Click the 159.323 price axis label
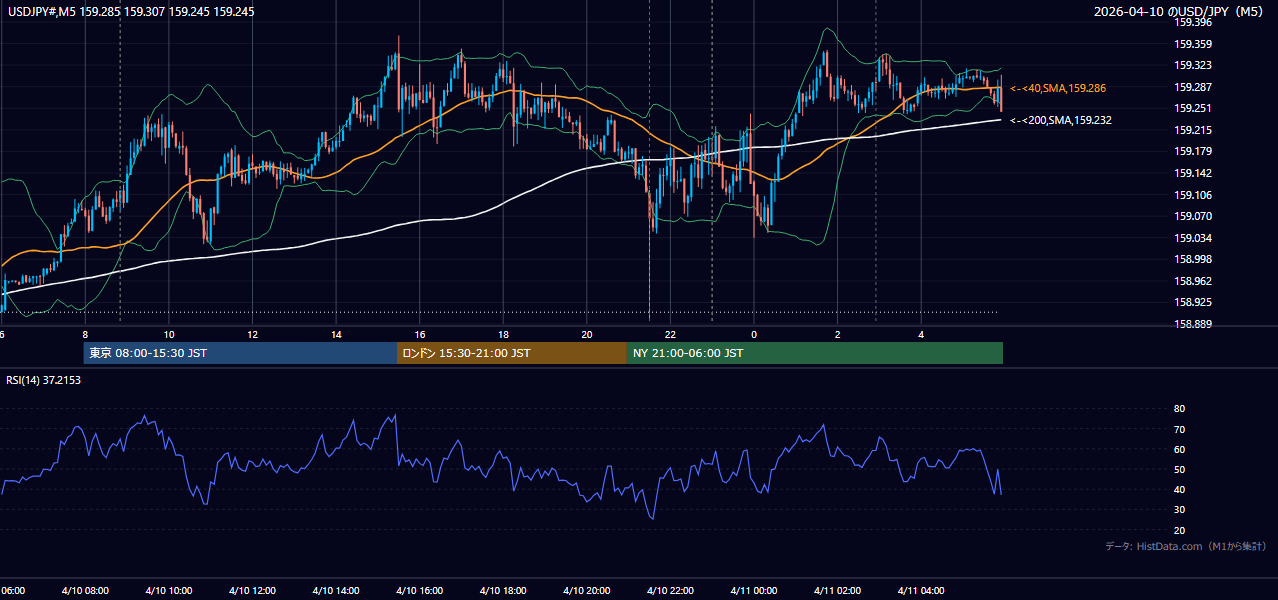1278x600 pixels. (1192, 65)
